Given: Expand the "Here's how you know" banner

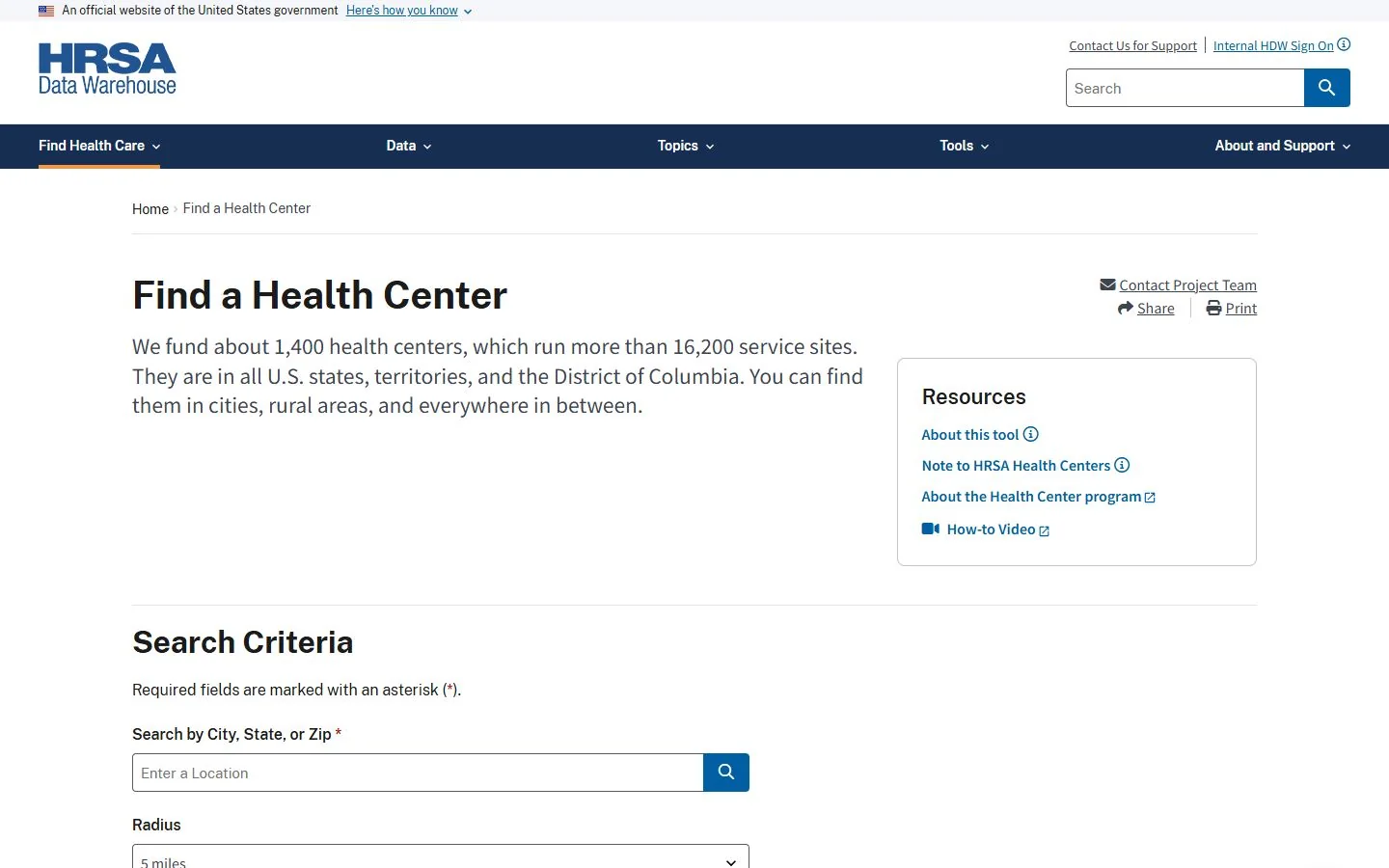Looking at the screenshot, I should coord(409,11).
